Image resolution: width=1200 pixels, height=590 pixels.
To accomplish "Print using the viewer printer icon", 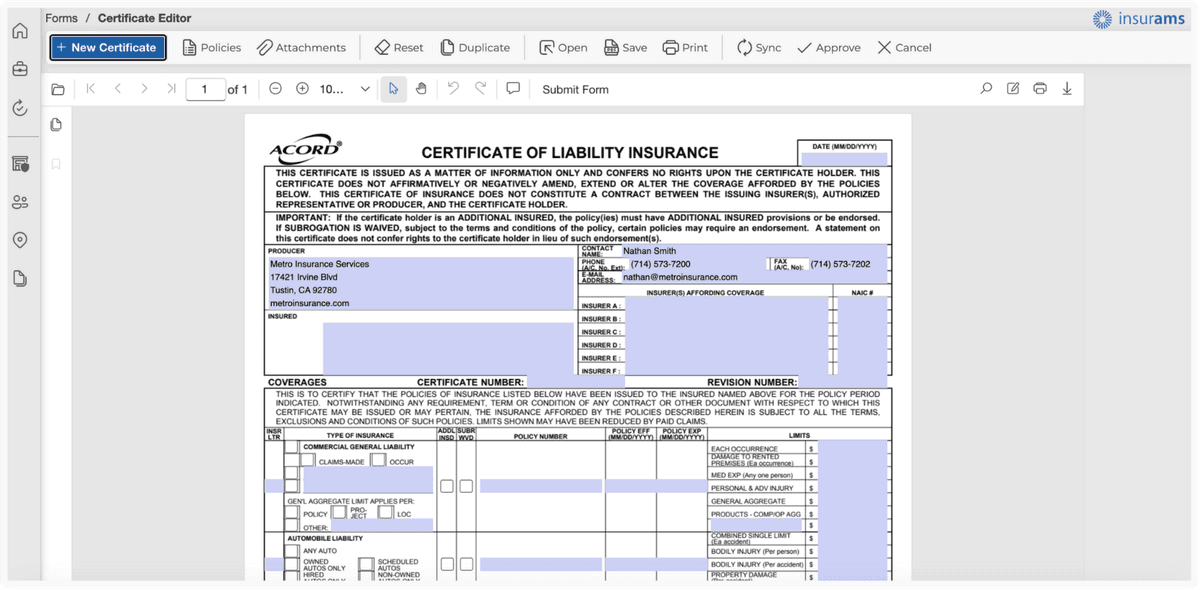I will click(x=1040, y=89).
